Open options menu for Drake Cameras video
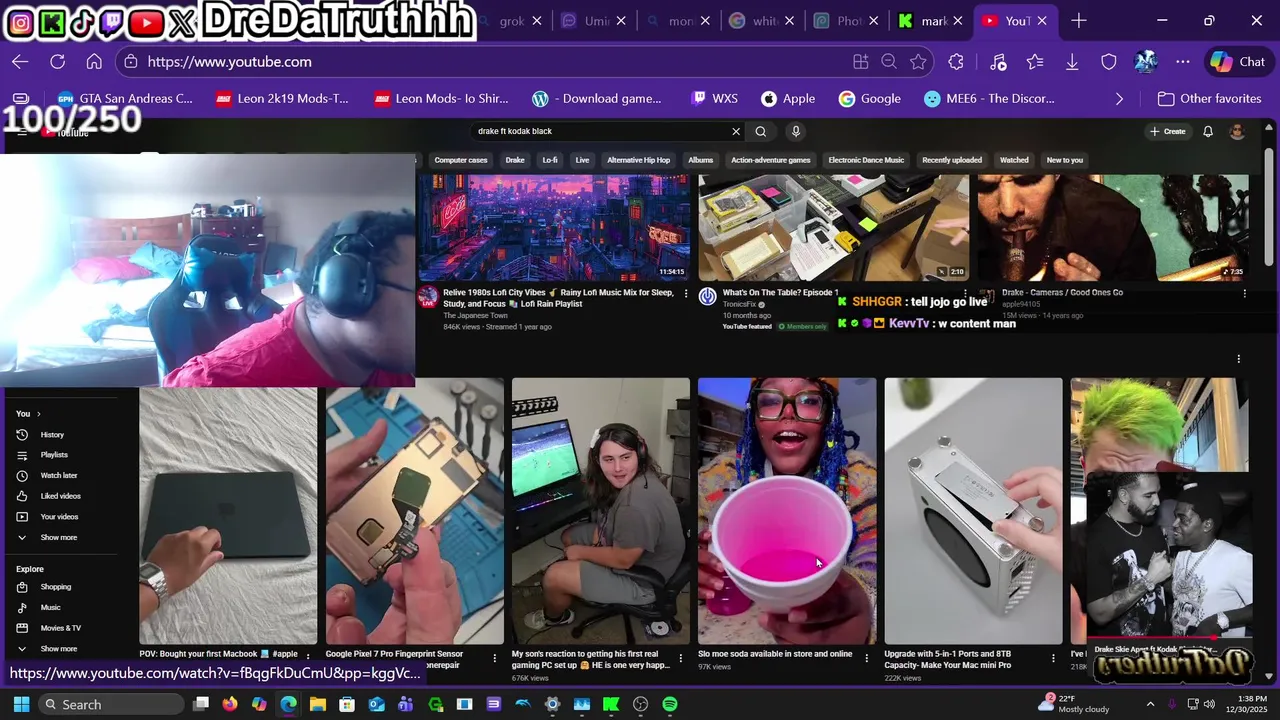 (1244, 293)
